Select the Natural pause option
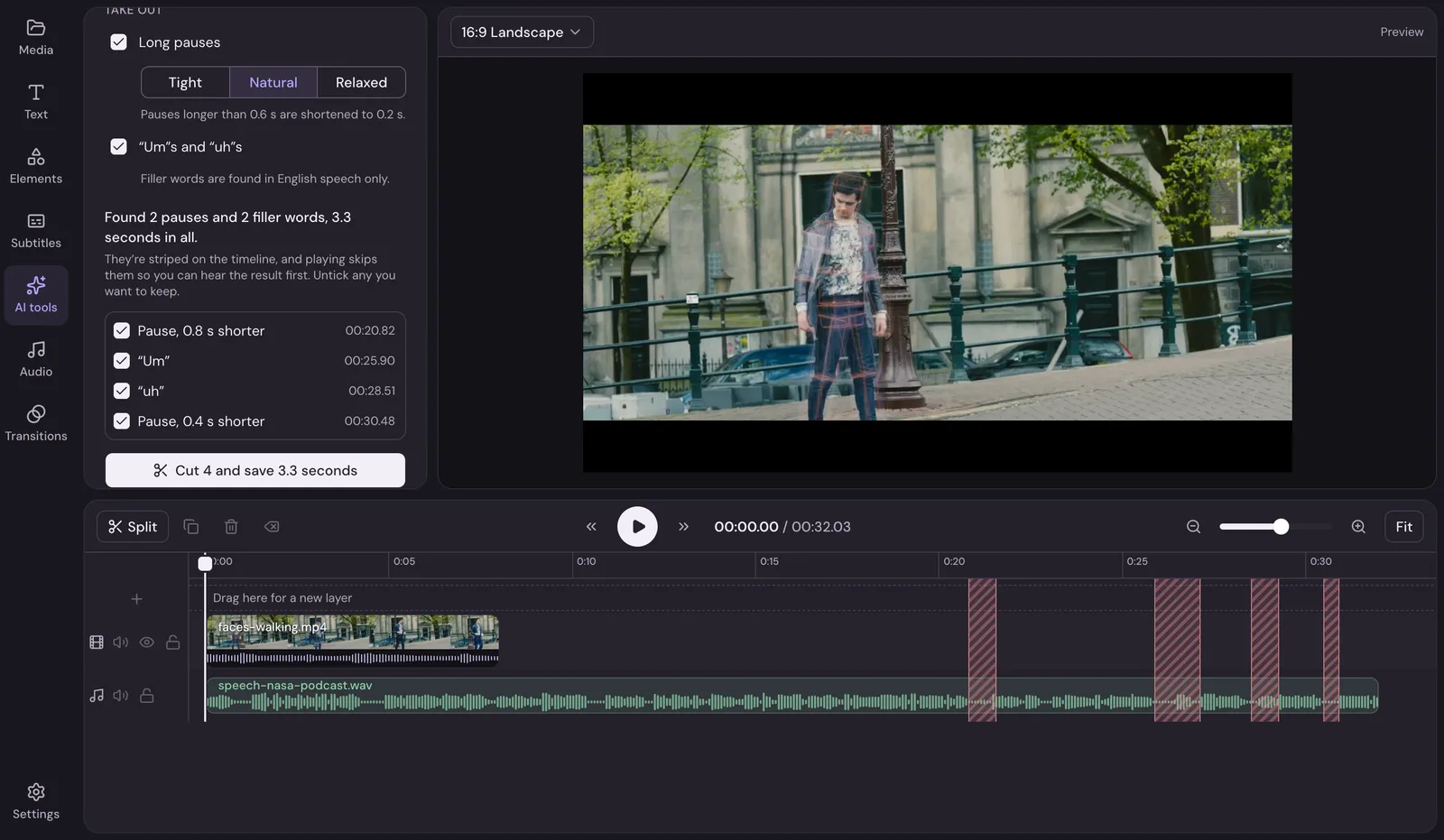This screenshot has height=840, width=1444. (273, 82)
